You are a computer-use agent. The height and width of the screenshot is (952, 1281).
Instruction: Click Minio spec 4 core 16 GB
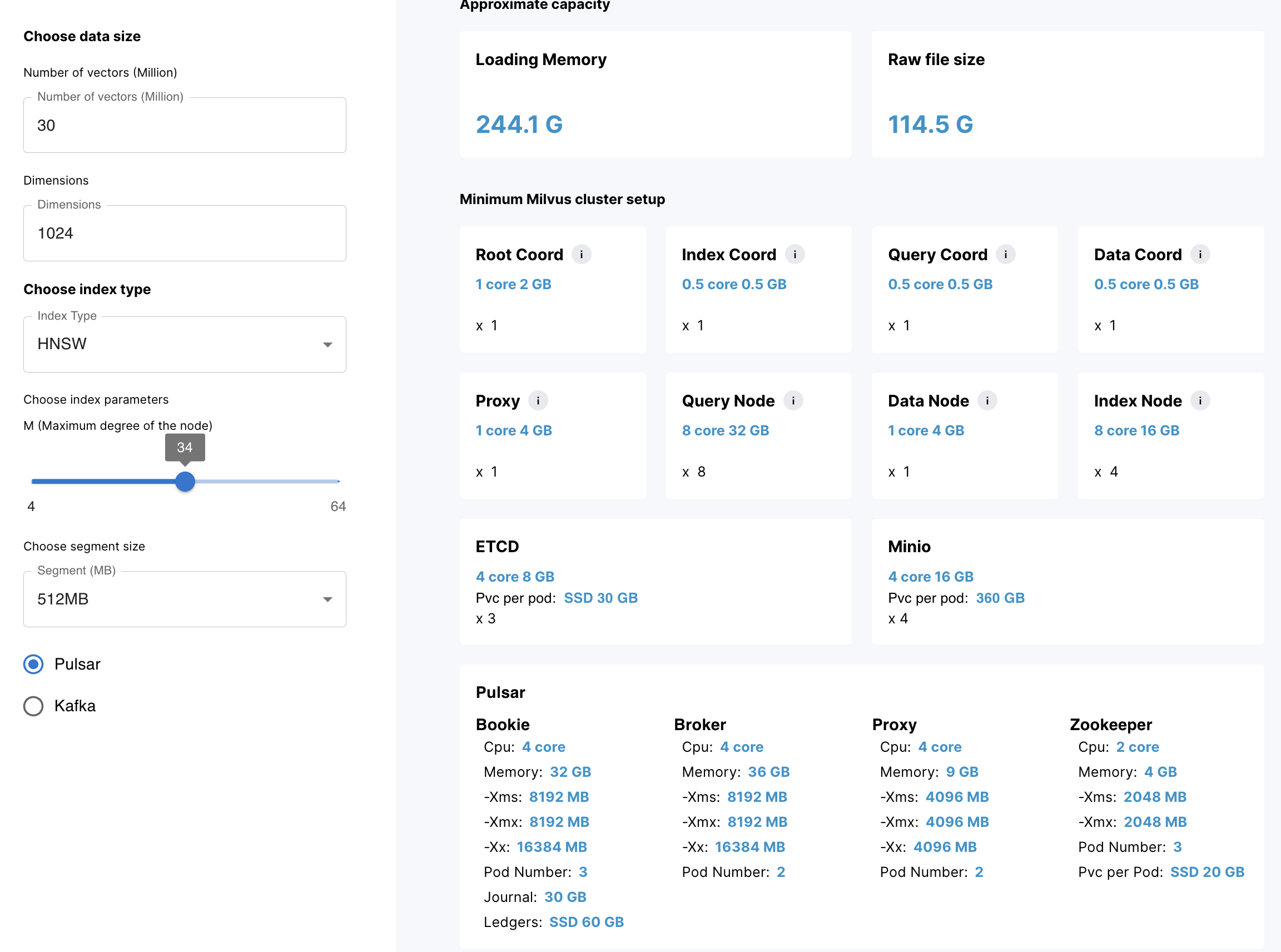(931, 576)
